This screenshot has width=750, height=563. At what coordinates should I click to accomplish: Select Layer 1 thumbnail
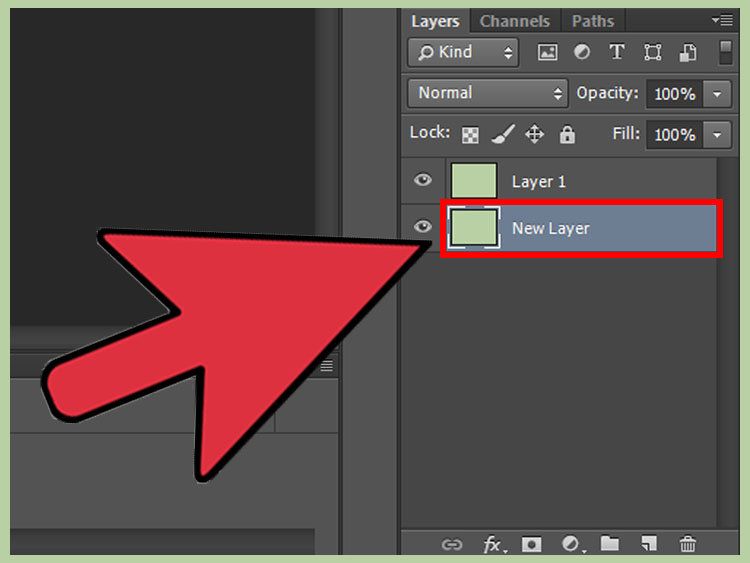(x=474, y=180)
